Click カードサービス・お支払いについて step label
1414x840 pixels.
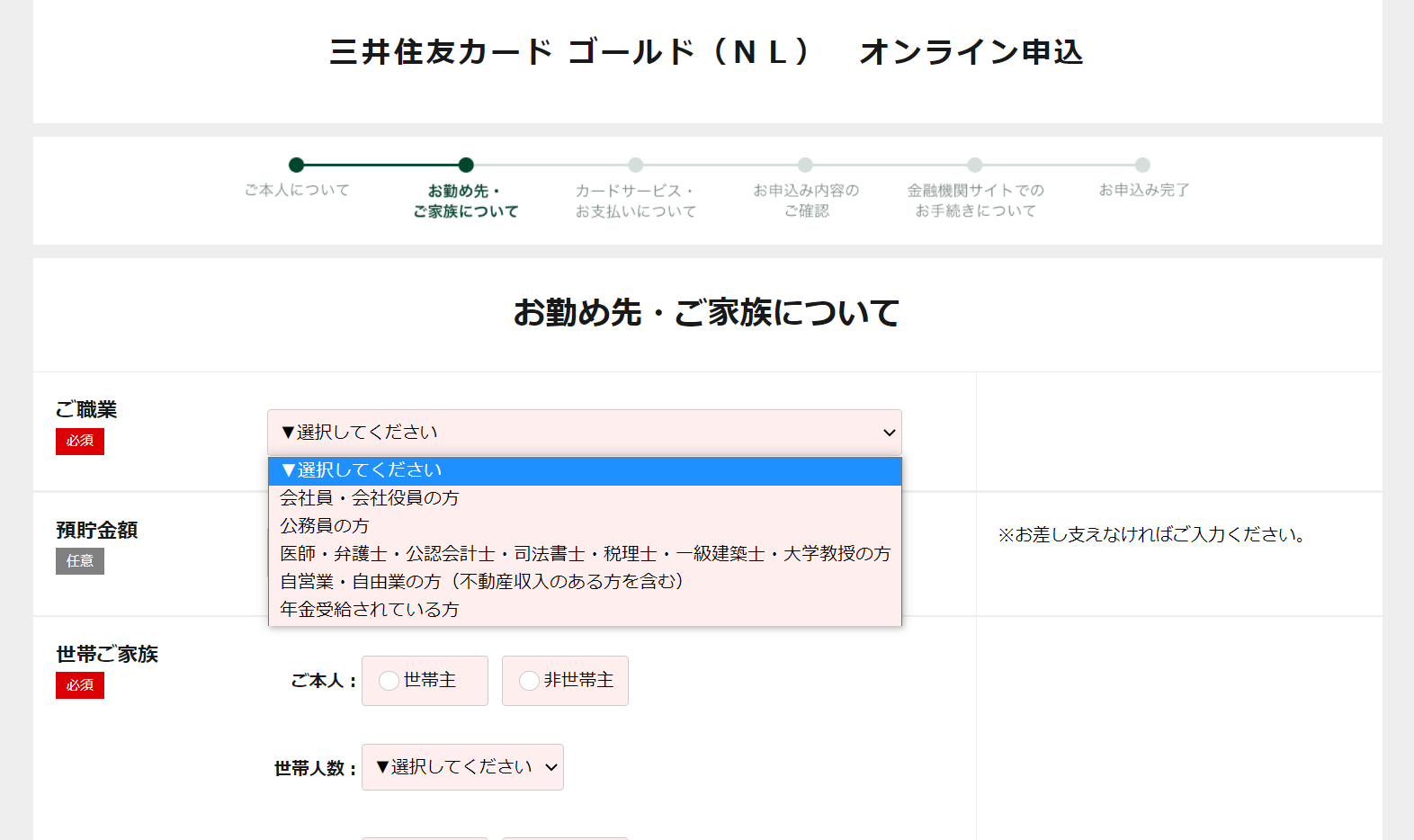tap(636, 201)
